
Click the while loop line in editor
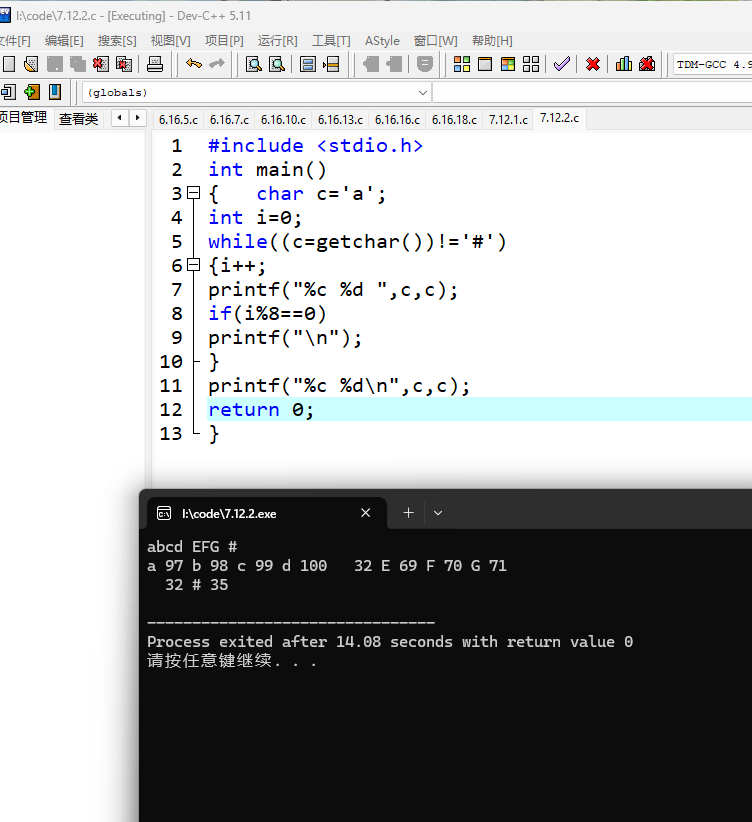357,242
